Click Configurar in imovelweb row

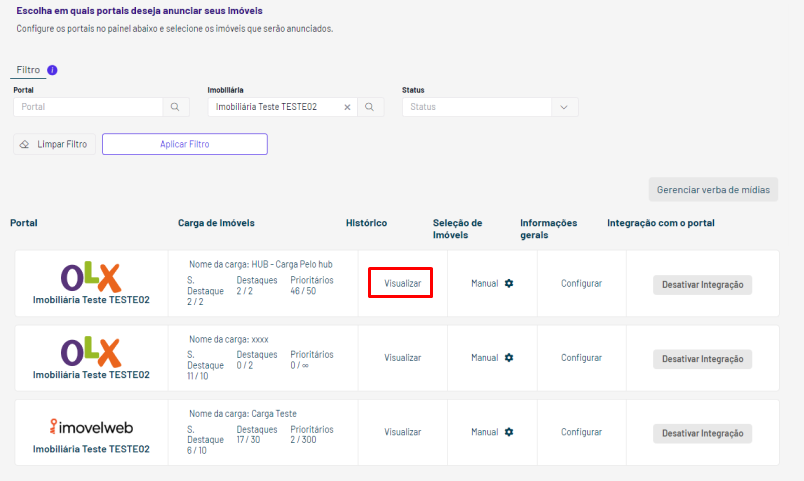[x=581, y=432]
